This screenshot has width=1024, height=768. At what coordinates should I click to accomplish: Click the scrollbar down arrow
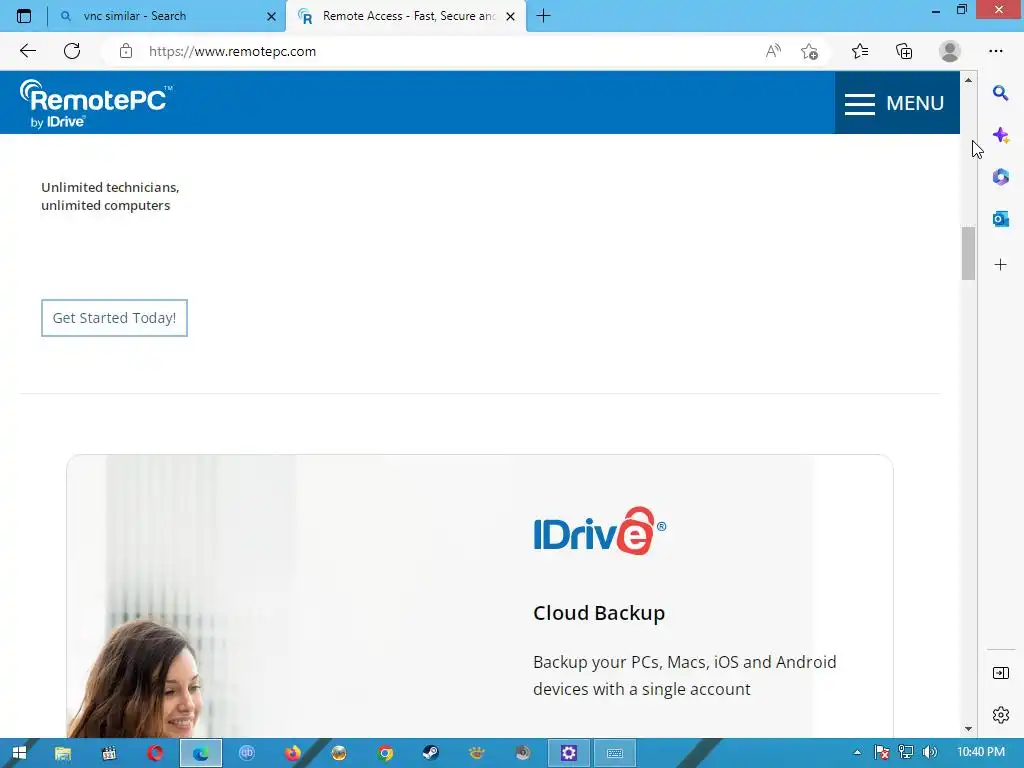click(968, 729)
